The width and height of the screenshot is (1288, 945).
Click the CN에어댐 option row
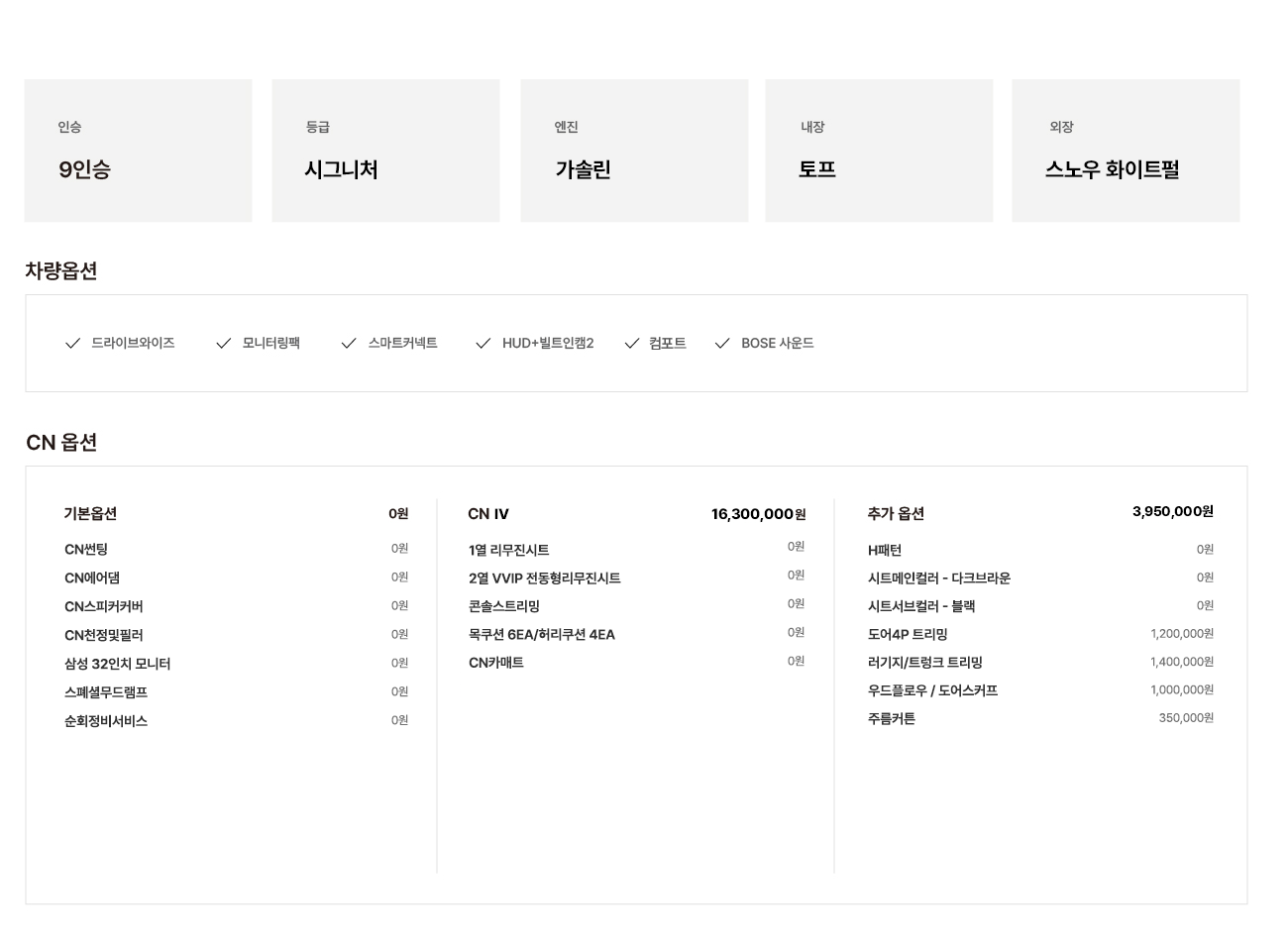(236, 578)
